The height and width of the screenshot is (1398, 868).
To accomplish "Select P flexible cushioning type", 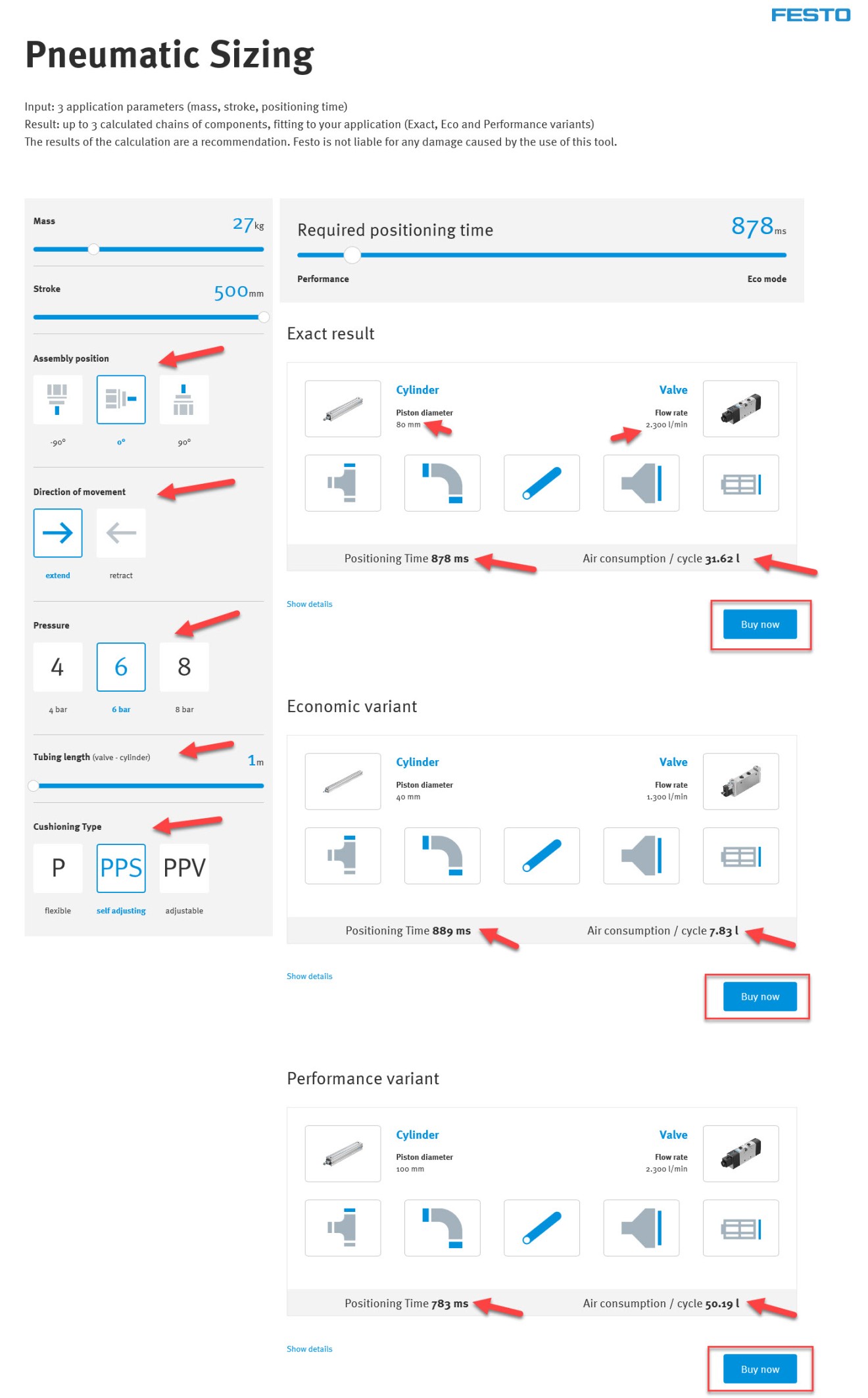I will [x=58, y=868].
